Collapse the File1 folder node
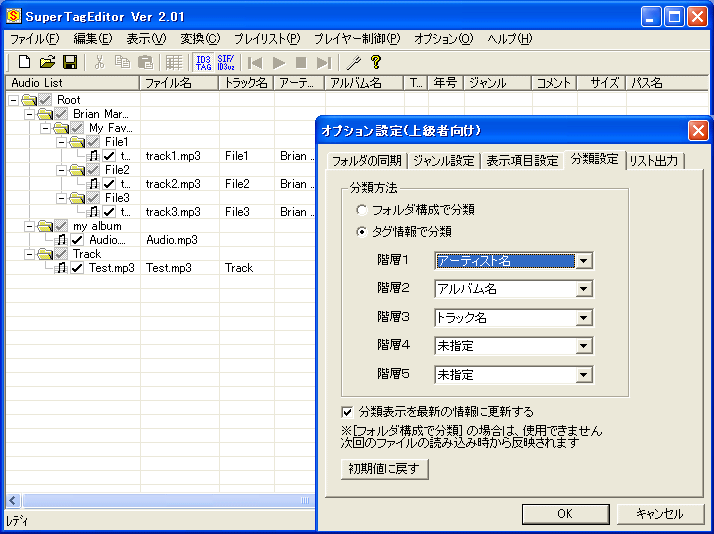 pos(61,142)
